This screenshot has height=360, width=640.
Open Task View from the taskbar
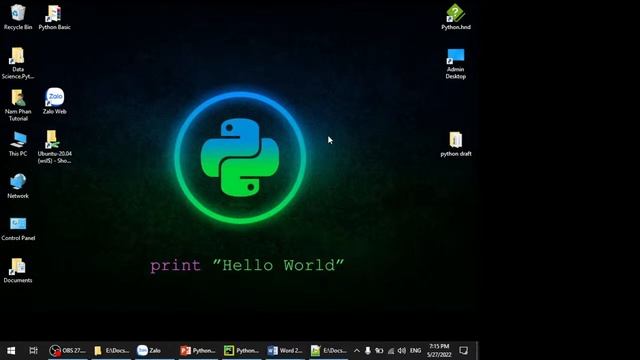click(x=33, y=351)
